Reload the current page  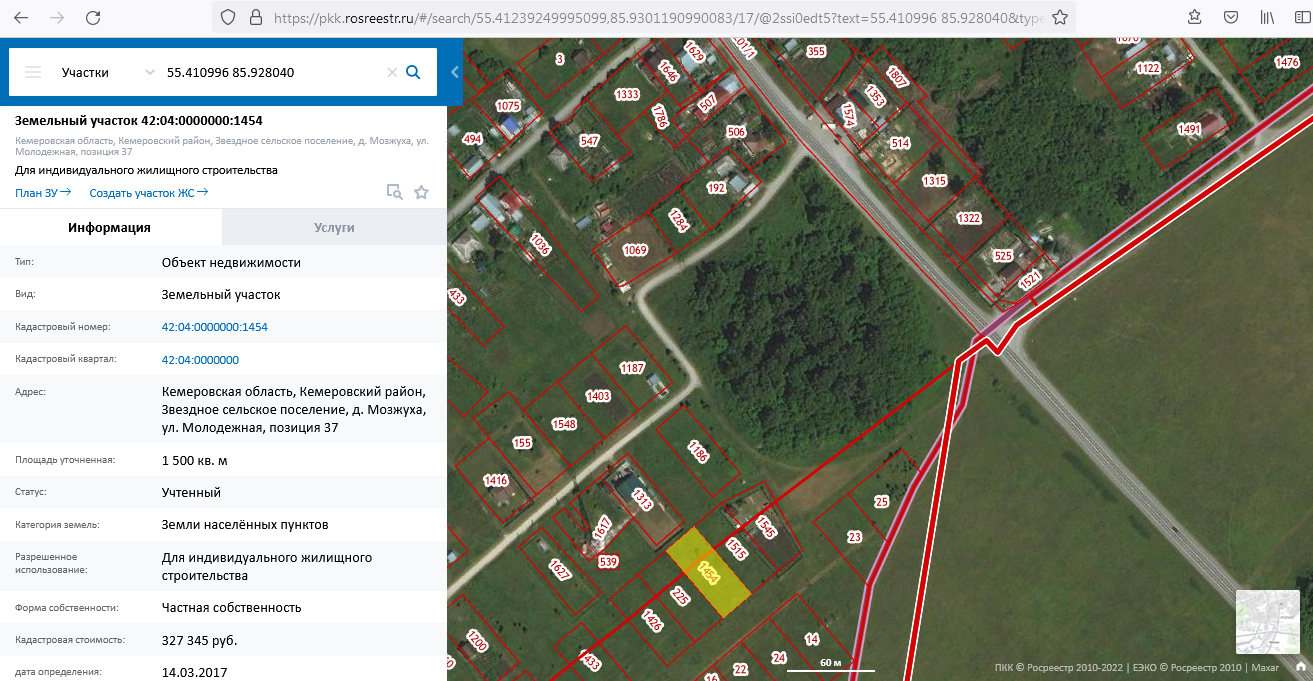(93, 18)
